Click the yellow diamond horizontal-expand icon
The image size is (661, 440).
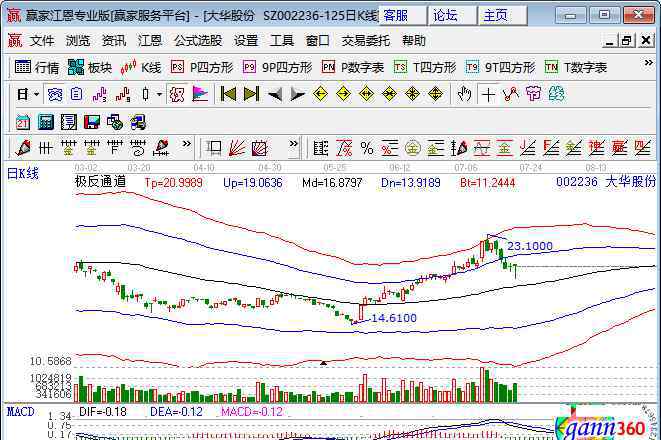point(366,94)
